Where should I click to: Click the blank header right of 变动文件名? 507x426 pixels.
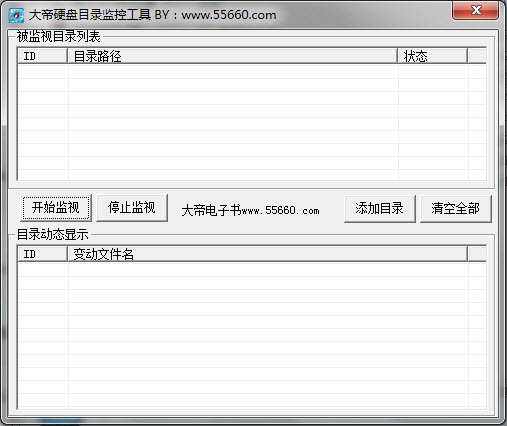(x=477, y=254)
